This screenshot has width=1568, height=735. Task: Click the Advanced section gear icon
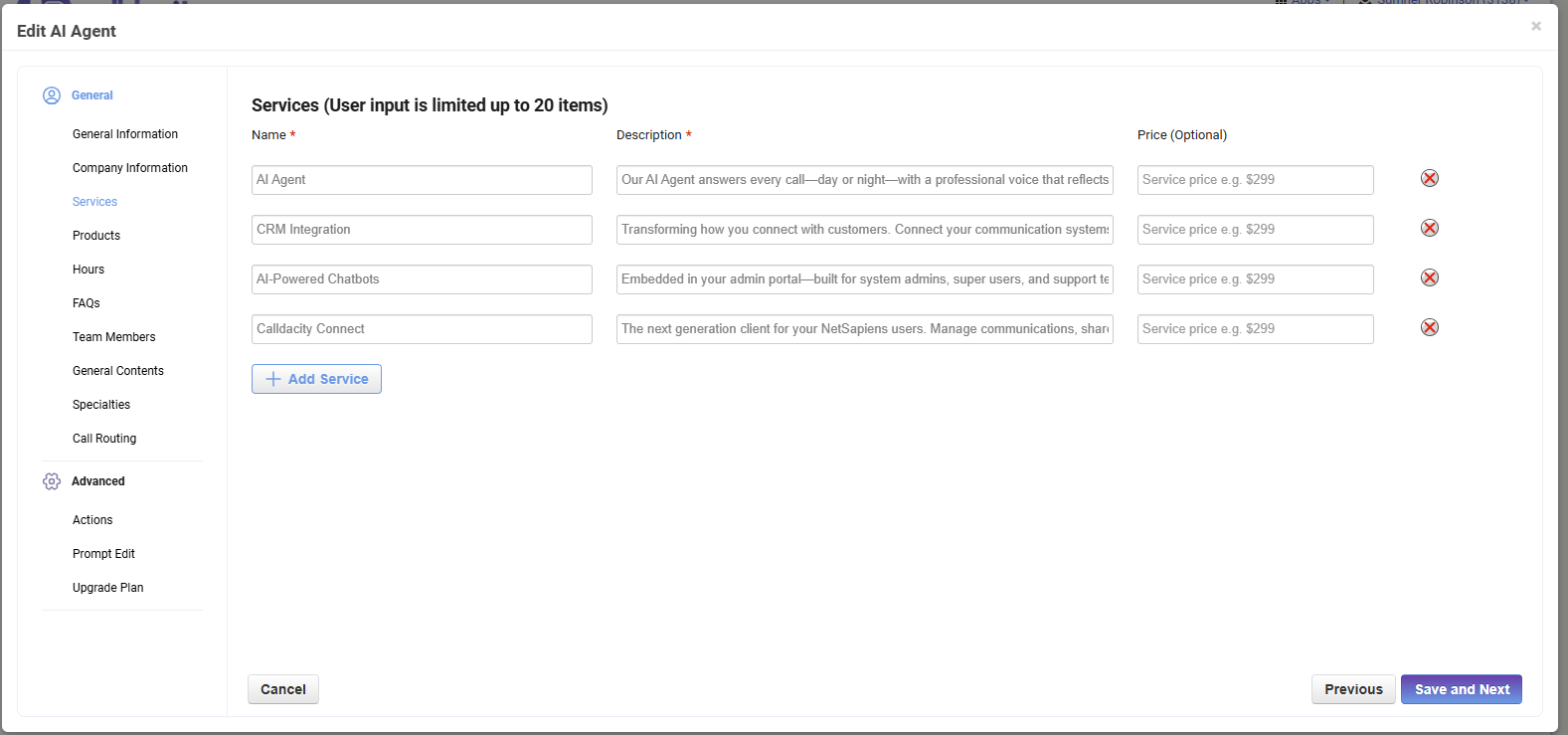[52, 481]
